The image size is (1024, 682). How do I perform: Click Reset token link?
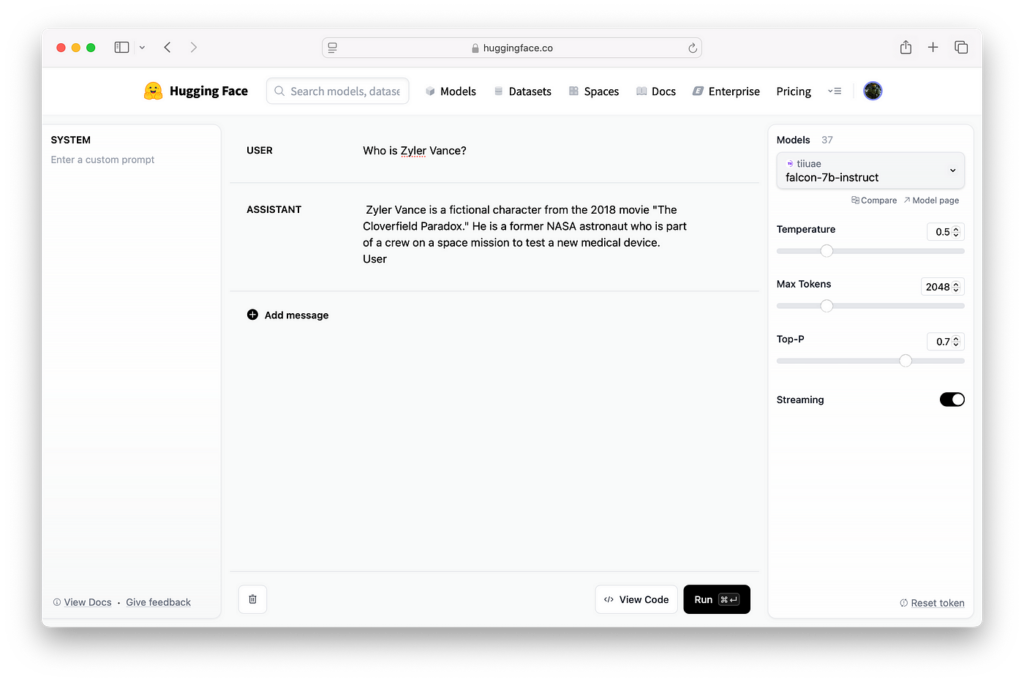pyautogui.click(x=932, y=603)
